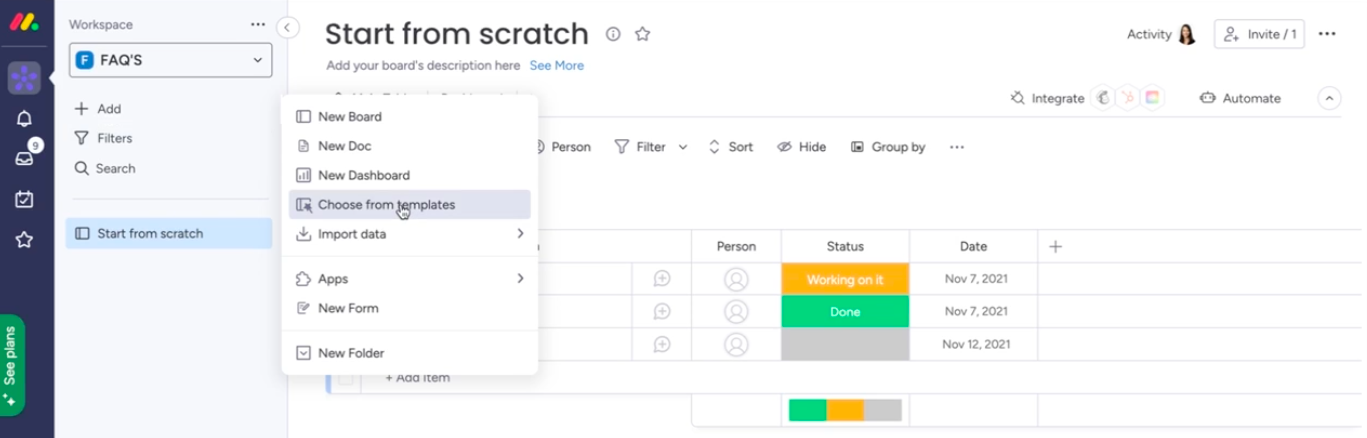This screenshot has width=1367, height=438.
Task: Open My Work calendar-check icon
Action: 24,199
